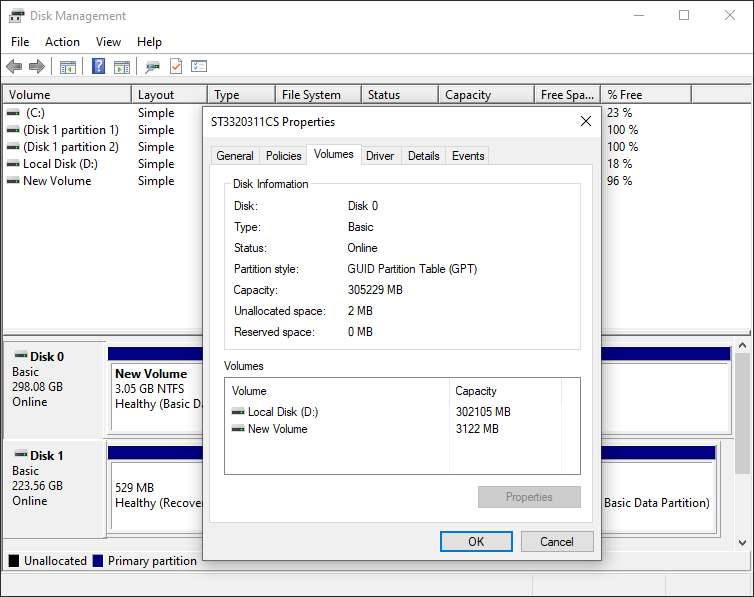This screenshot has width=754, height=597.
Task: Click the checklist icon at the toolbar's end
Action: point(199,67)
